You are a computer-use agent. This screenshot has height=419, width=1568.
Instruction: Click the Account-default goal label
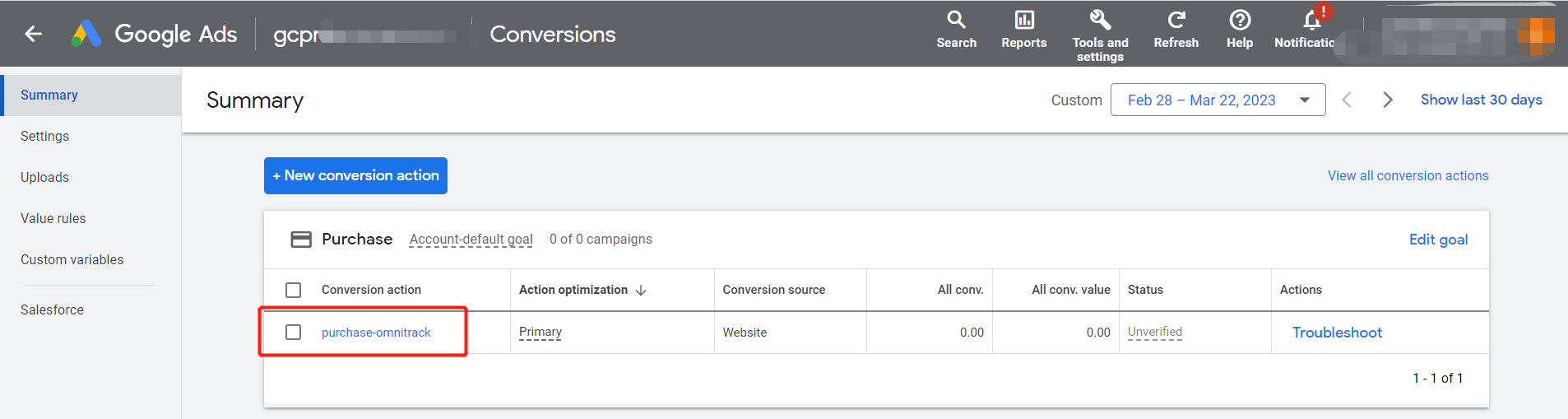click(x=471, y=240)
